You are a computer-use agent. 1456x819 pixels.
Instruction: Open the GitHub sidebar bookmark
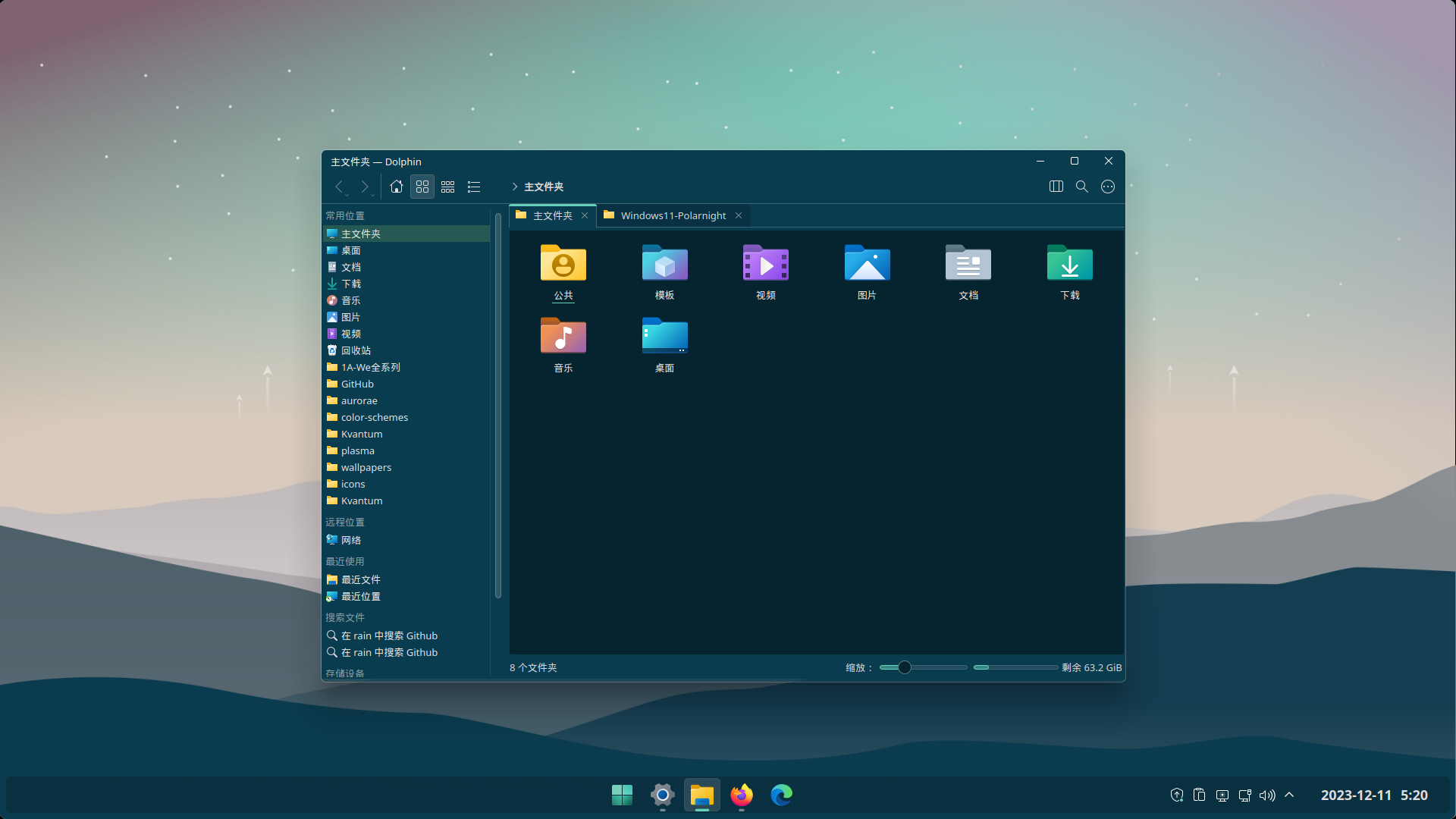407,384
